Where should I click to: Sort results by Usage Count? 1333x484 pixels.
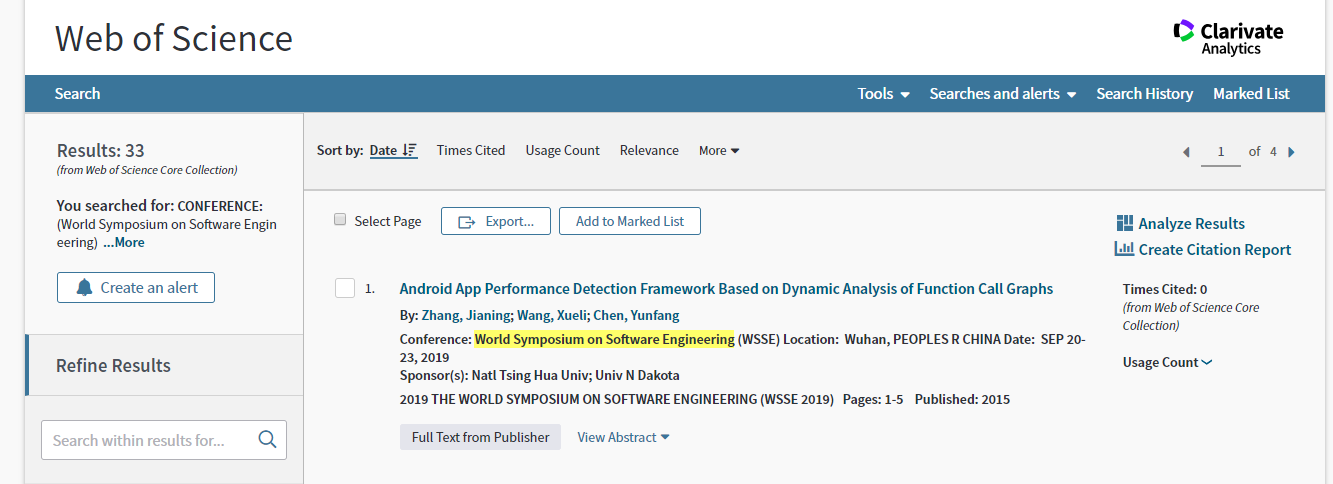coord(562,150)
